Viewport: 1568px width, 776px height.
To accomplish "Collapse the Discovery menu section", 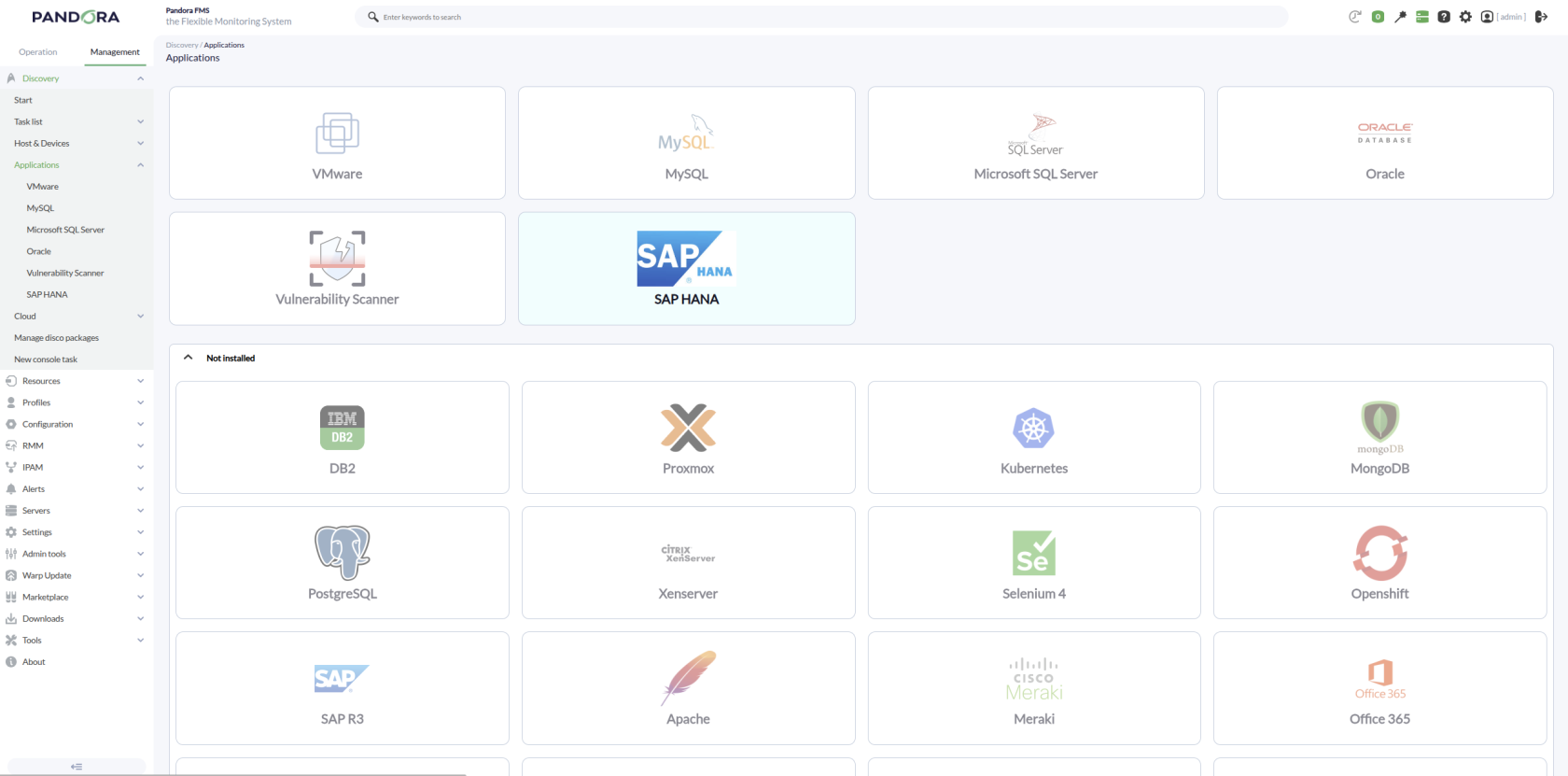I will (x=141, y=78).
